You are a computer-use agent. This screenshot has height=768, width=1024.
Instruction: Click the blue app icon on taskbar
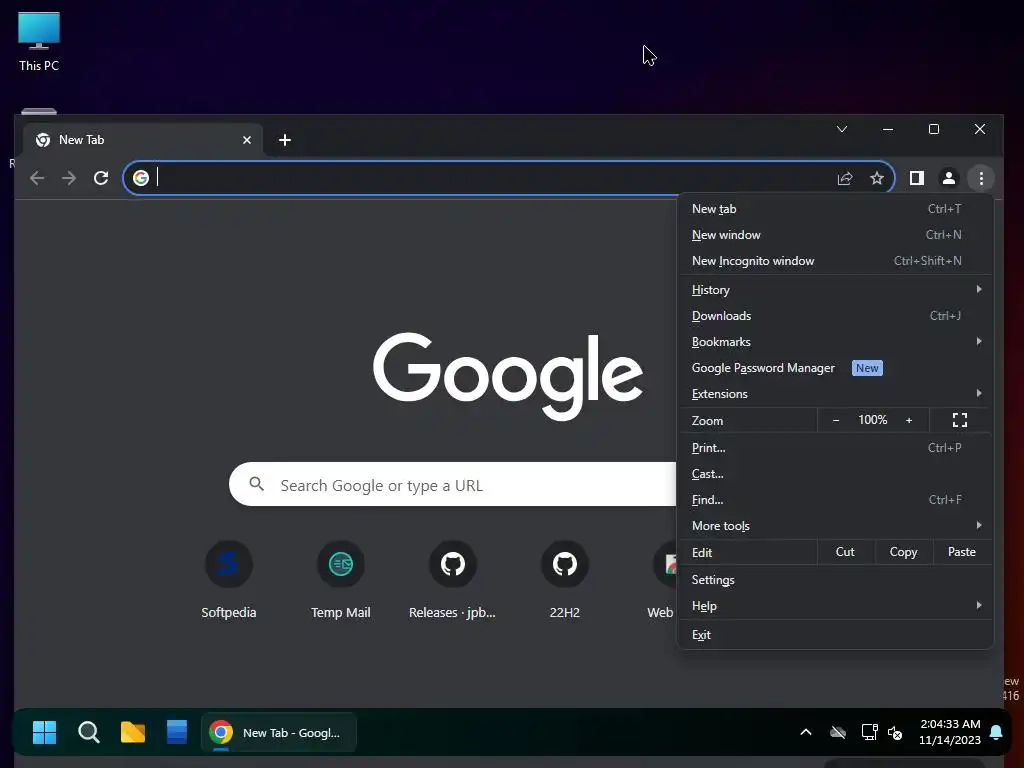point(176,733)
